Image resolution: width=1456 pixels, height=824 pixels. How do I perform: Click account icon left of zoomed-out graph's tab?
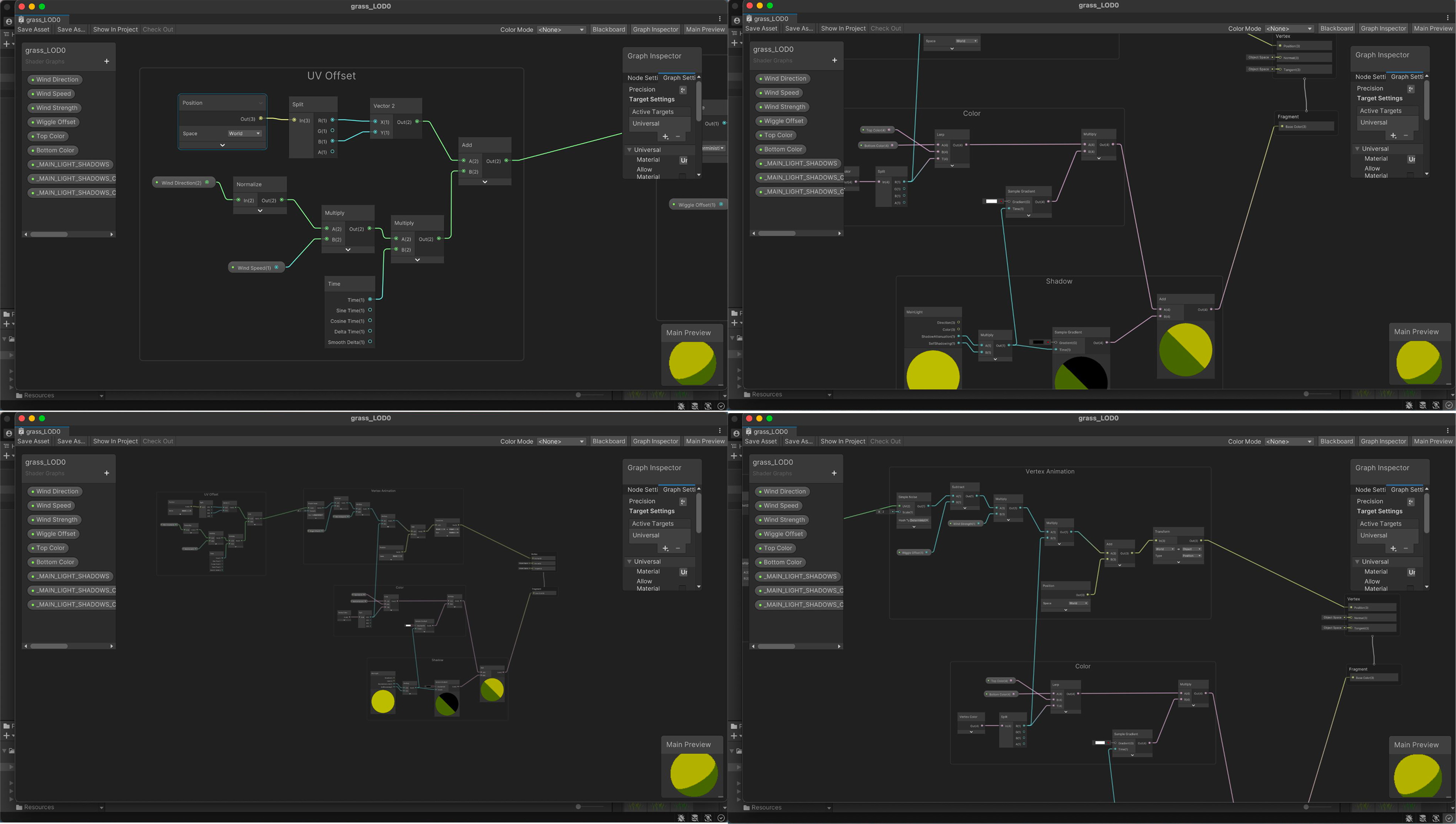pyautogui.click(x=9, y=433)
